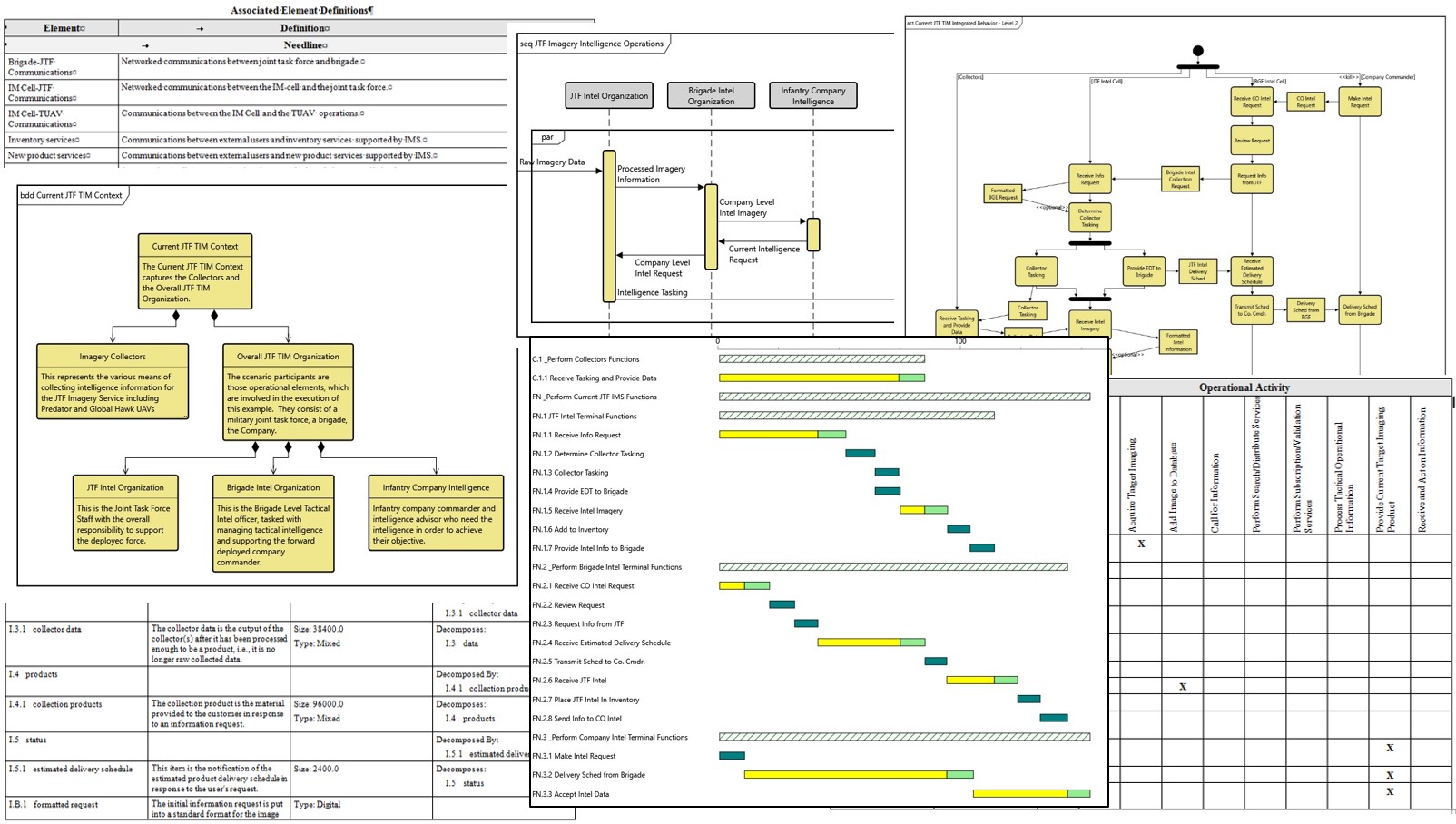Screen dimensions: 1456x824
Task: Click the 'seq JTF Imagery Intelligence Operations' frame tab
Action: point(592,44)
